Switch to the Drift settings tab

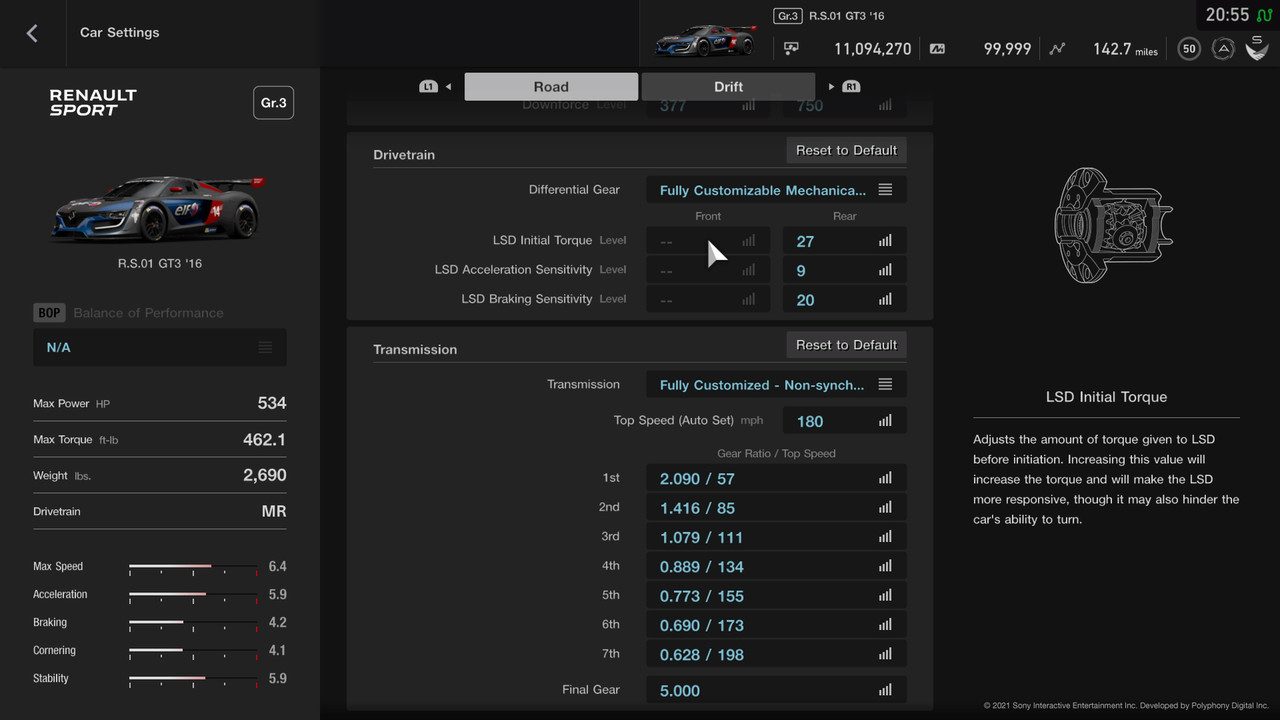tap(728, 87)
